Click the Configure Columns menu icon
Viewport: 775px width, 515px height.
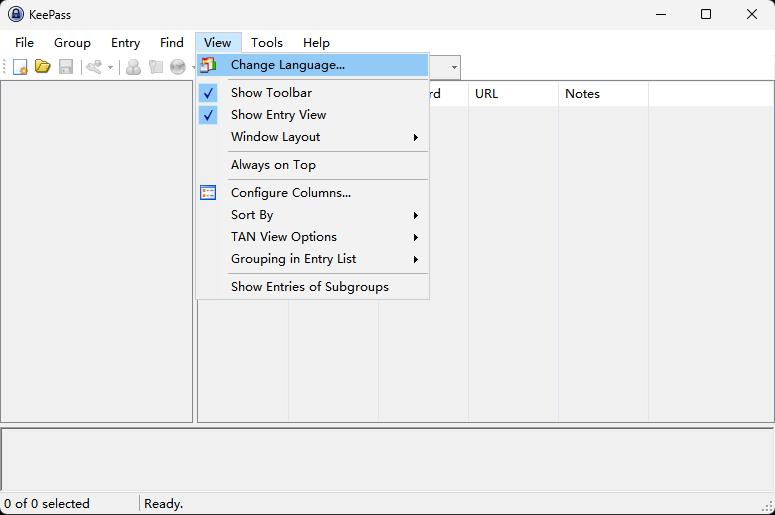coord(208,193)
